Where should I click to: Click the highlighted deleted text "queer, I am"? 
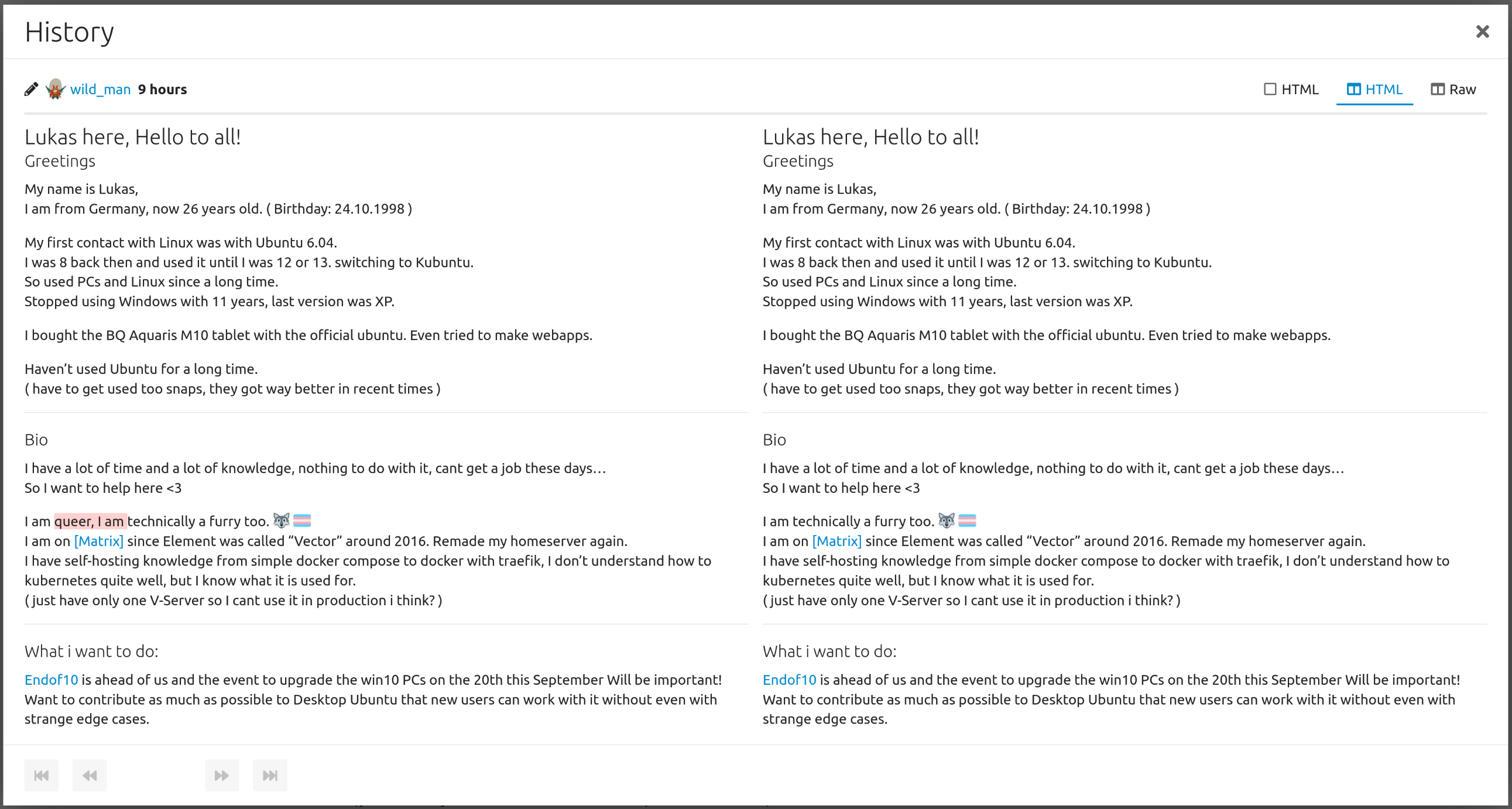click(x=90, y=522)
